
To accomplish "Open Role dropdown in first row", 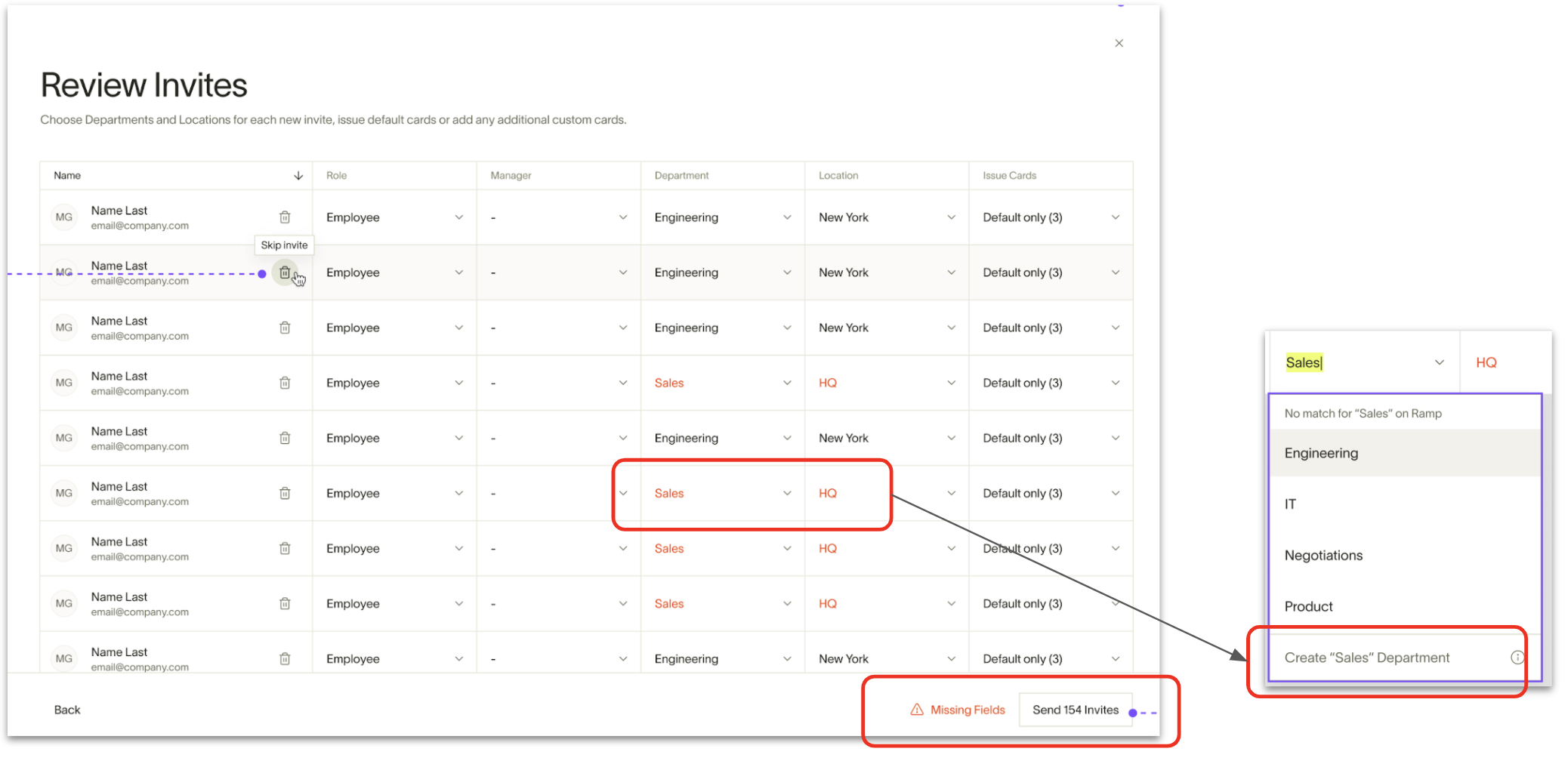I will click(x=394, y=217).
